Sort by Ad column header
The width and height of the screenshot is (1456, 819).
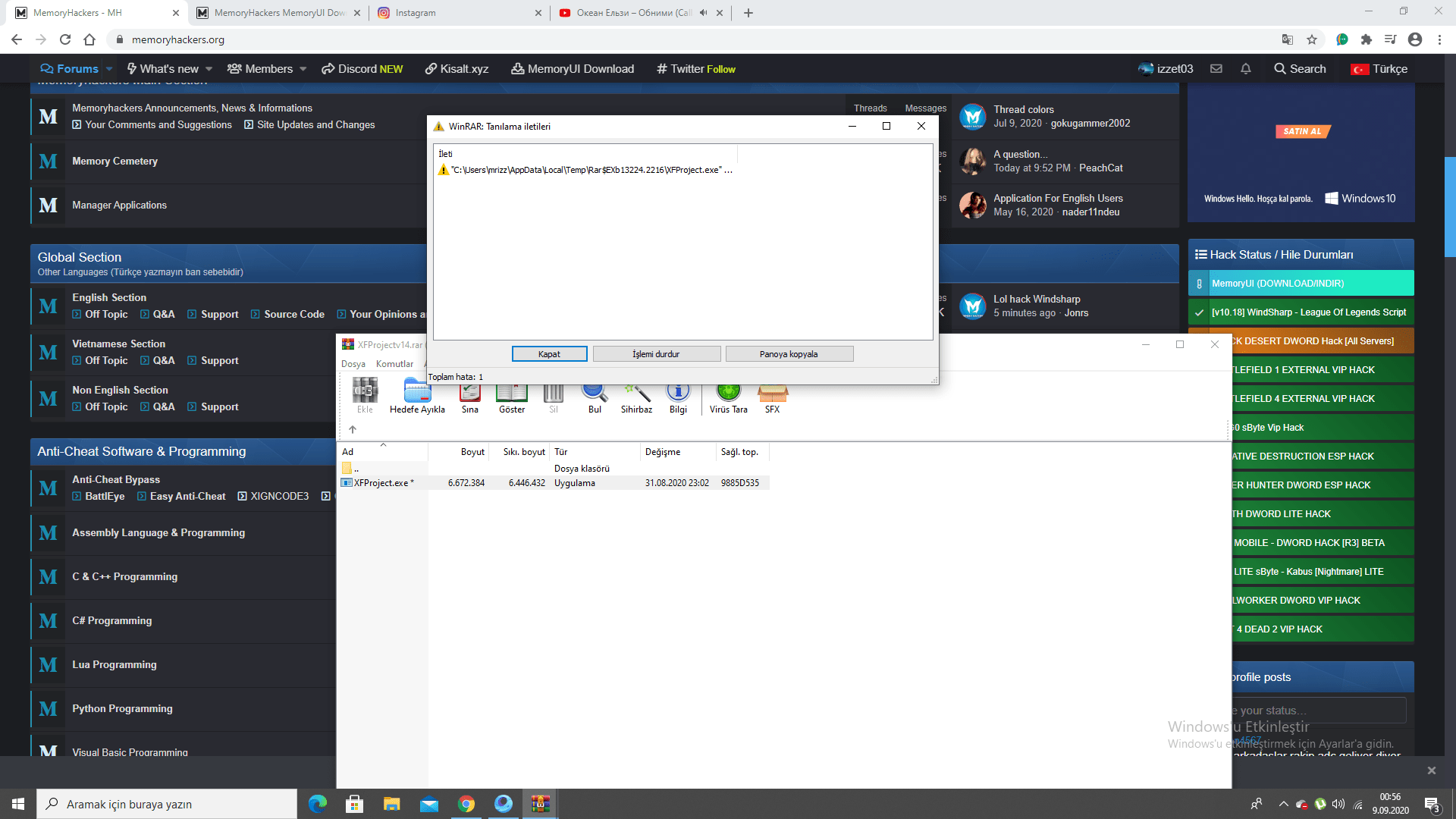[x=382, y=452]
